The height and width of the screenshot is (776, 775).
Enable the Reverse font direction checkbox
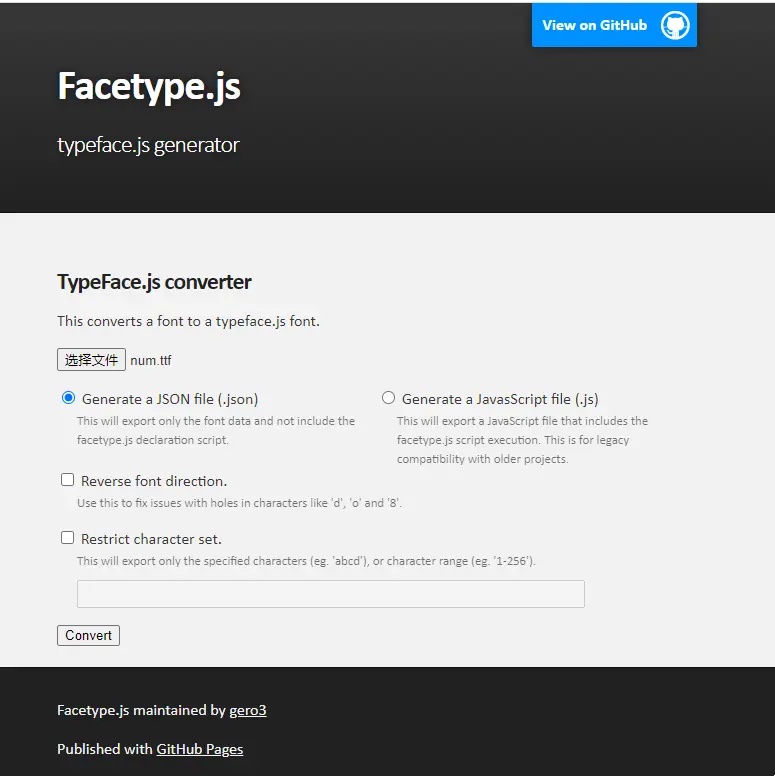tap(68, 480)
